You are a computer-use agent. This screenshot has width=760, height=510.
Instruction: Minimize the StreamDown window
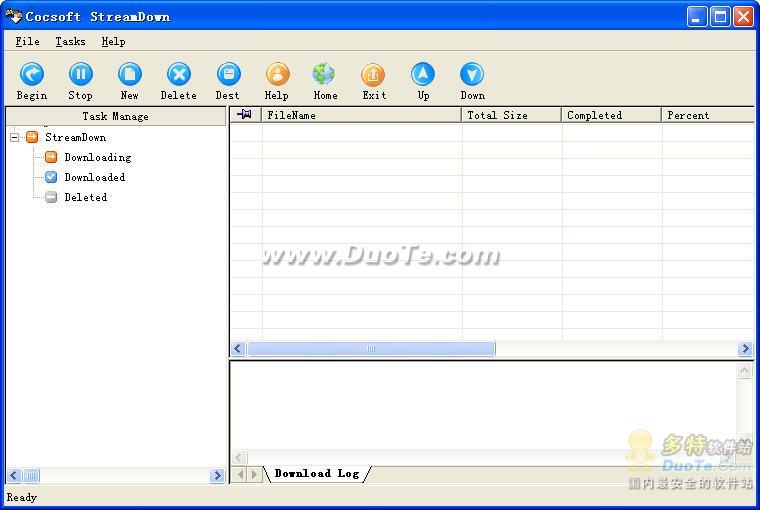(697, 17)
